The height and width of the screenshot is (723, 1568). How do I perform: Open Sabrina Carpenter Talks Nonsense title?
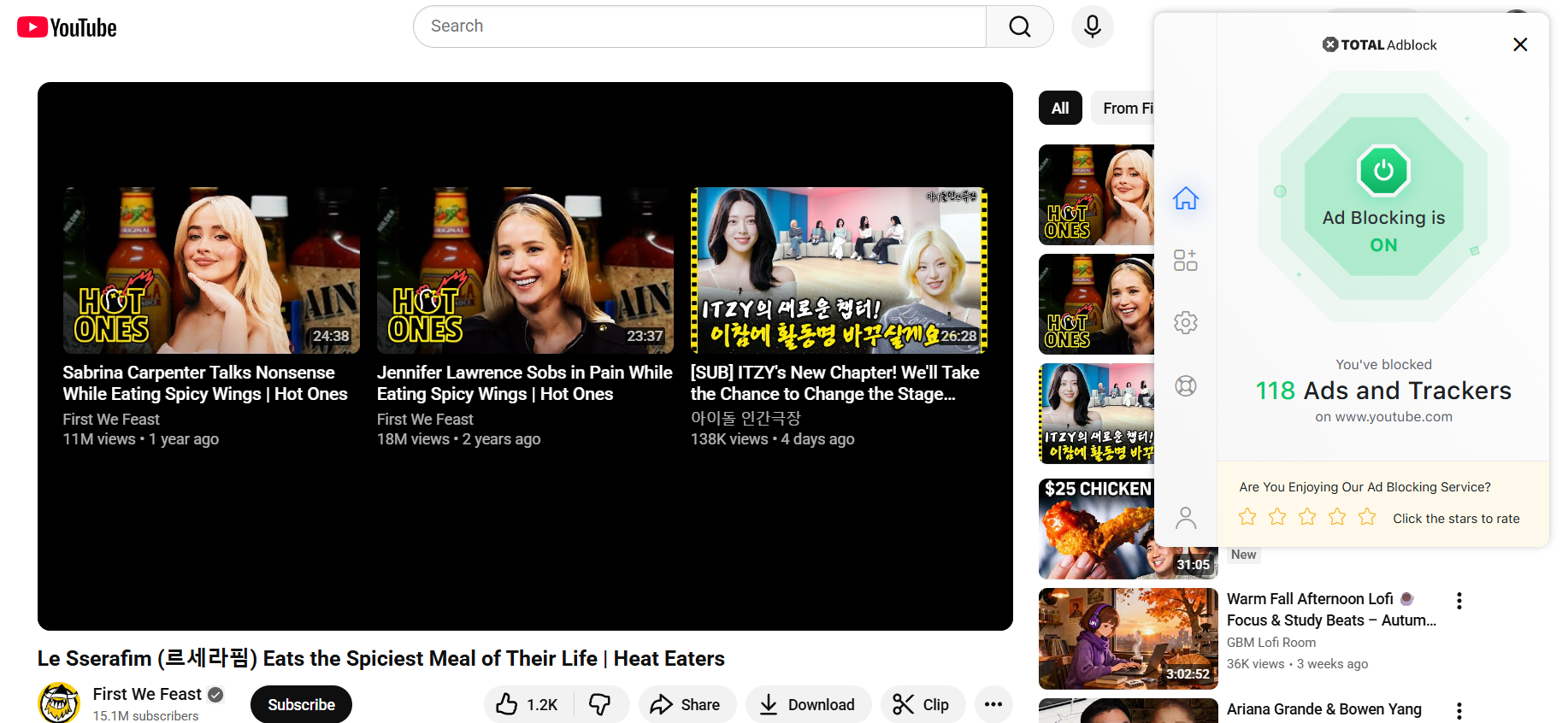[x=205, y=383]
